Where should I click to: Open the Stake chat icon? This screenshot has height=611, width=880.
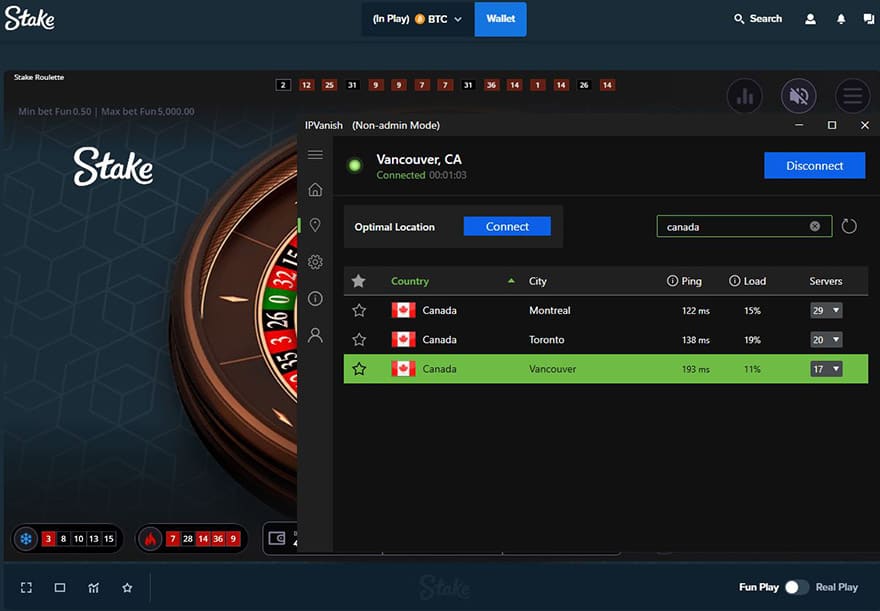869,19
